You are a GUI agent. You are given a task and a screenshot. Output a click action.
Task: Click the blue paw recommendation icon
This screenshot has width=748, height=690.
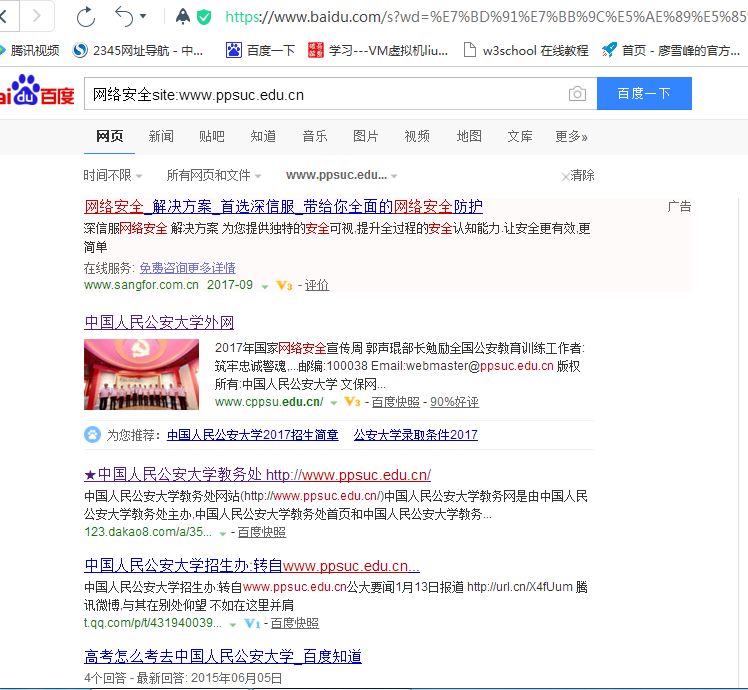point(93,435)
